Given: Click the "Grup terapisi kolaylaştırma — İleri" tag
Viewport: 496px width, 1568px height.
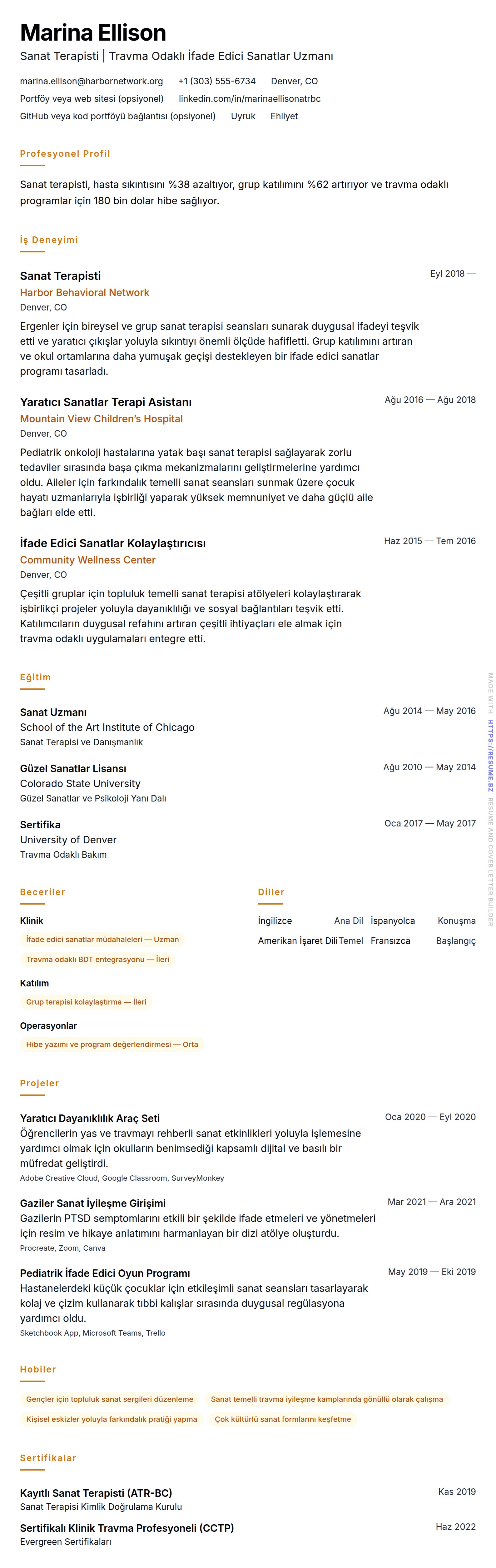Looking at the screenshot, I should click(x=86, y=1002).
